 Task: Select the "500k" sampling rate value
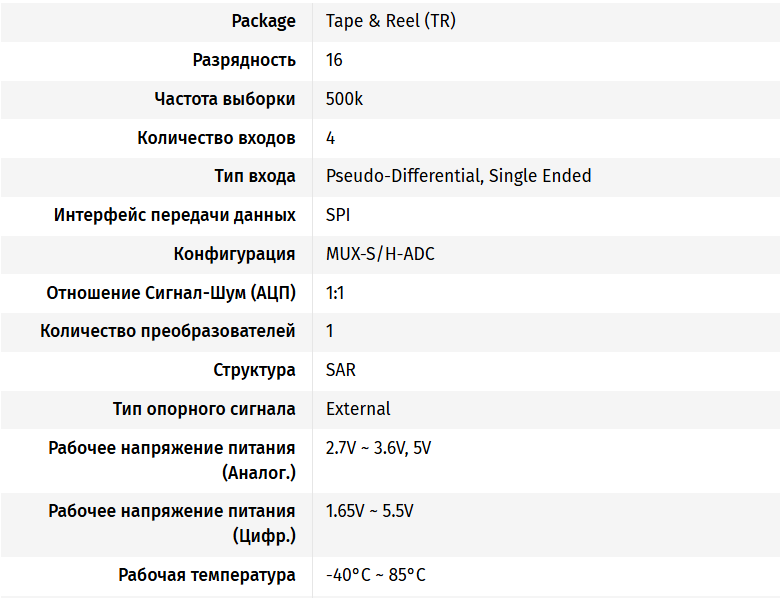[x=344, y=99]
